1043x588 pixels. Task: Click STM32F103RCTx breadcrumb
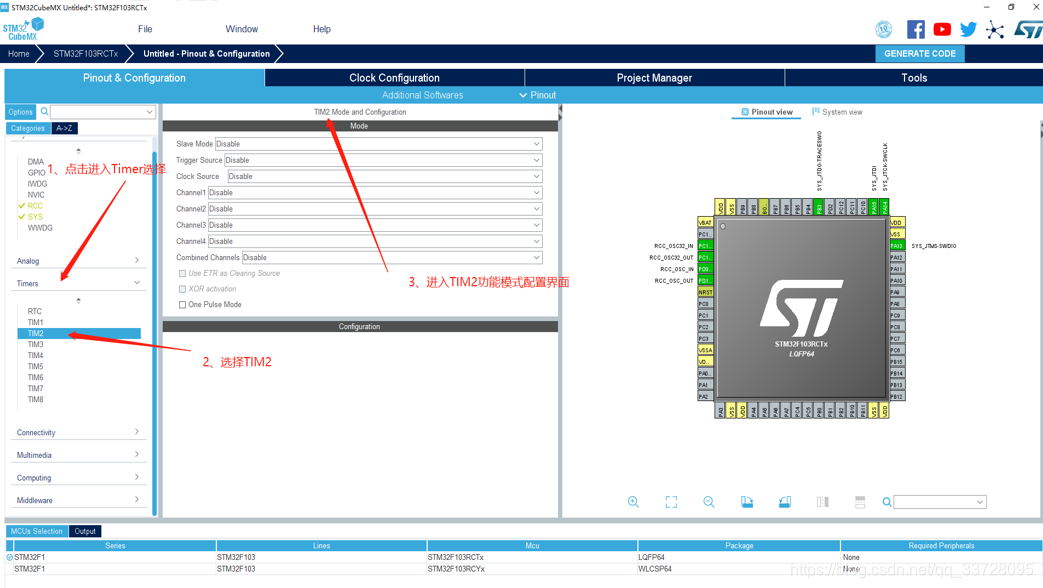click(x=86, y=54)
